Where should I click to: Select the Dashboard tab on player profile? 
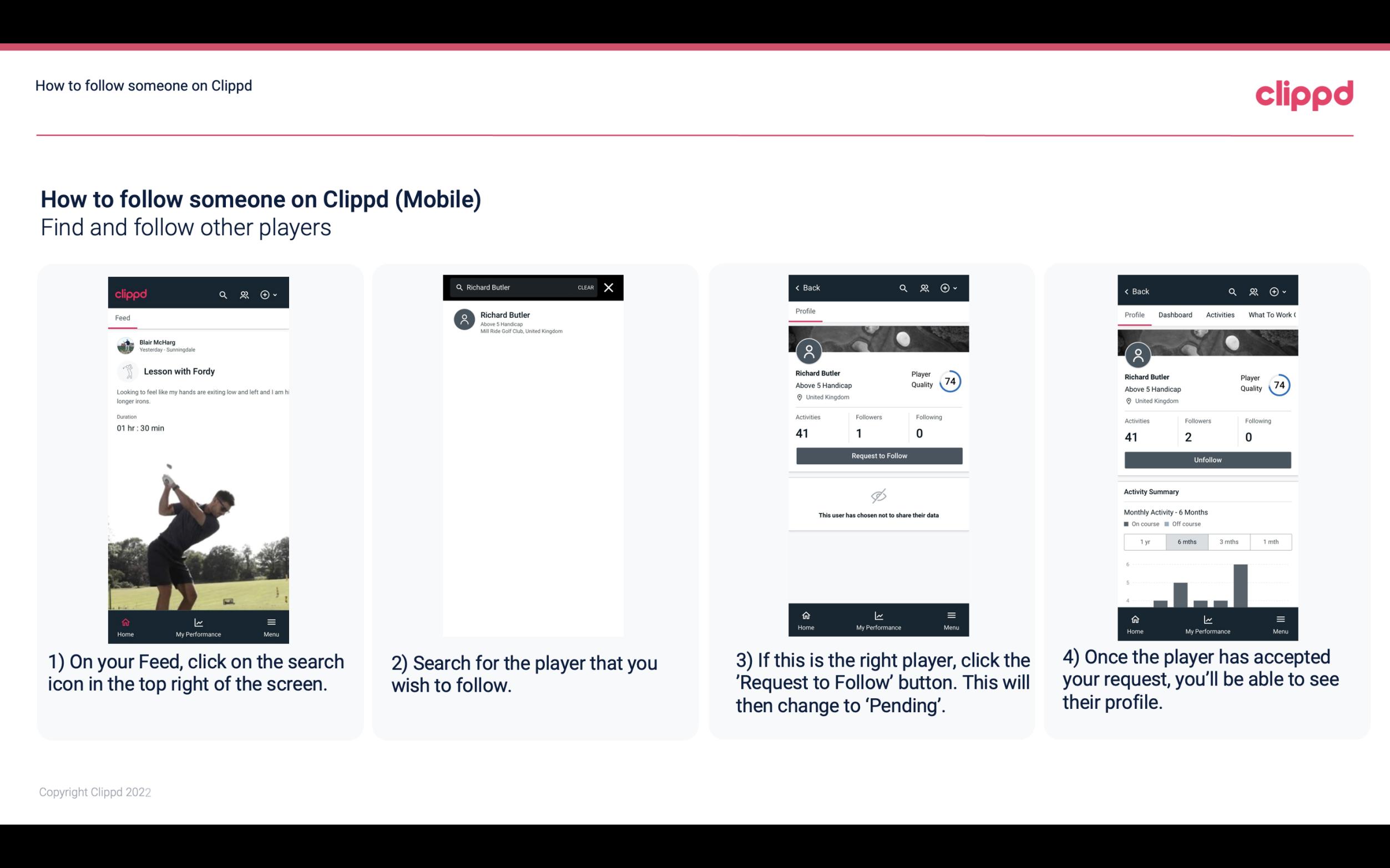1176,315
